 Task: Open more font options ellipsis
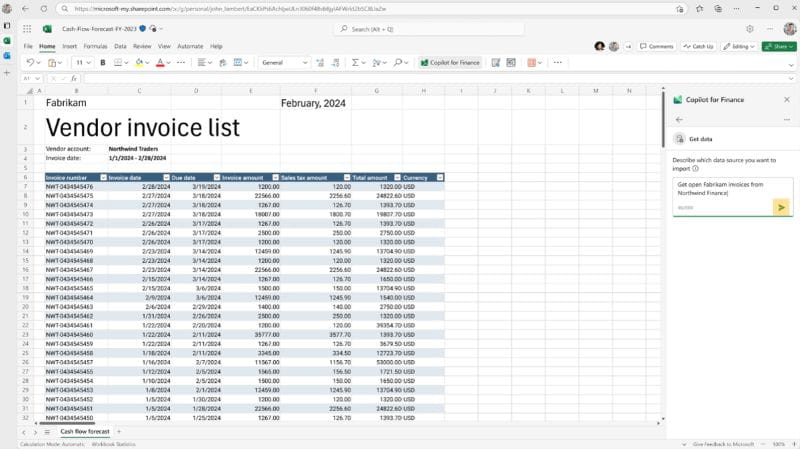pyautogui.click(x=181, y=63)
